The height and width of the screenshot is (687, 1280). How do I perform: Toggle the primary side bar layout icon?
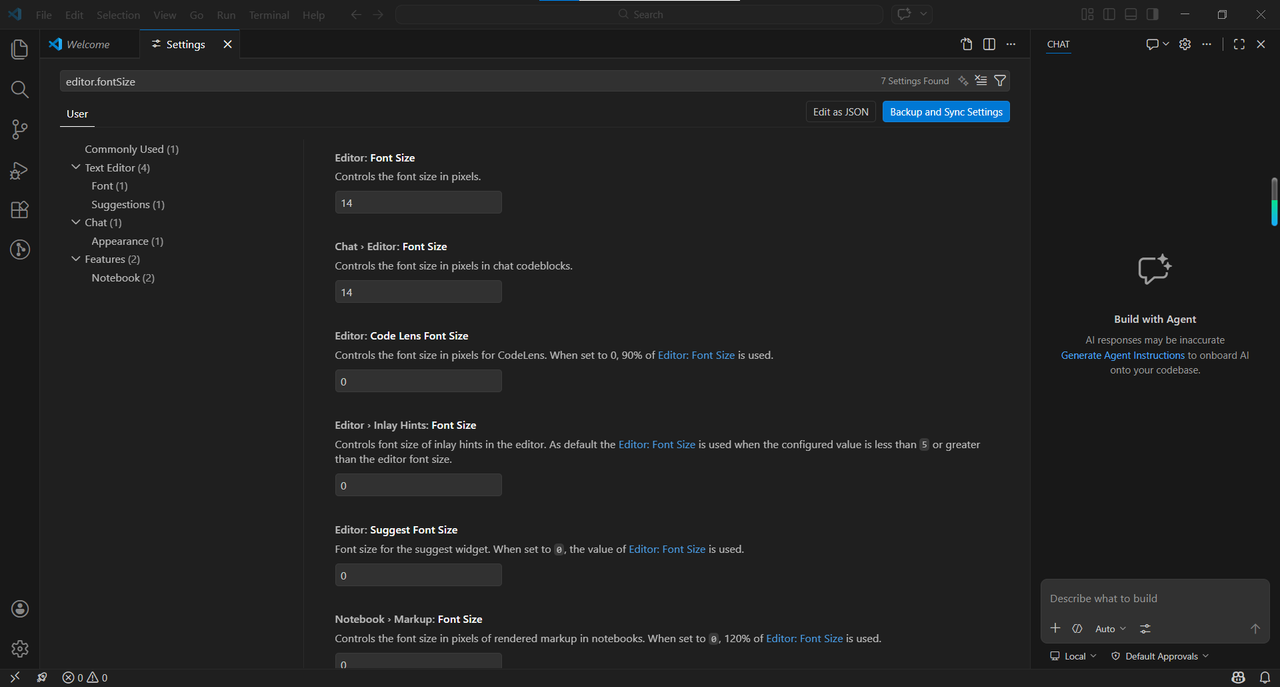click(1109, 15)
